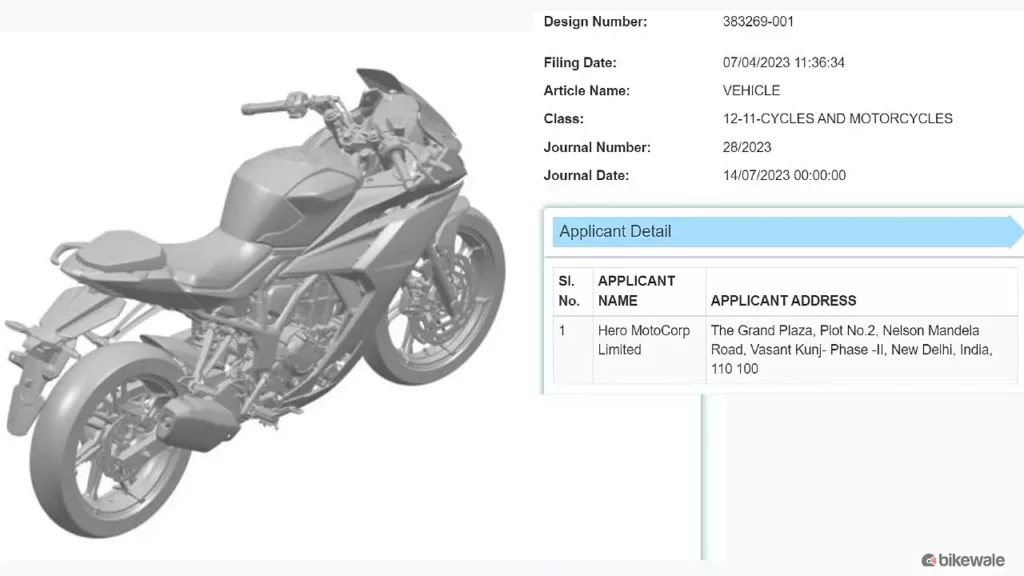Viewport: 1024px width, 576px height.
Task: Click the Sl. No. column header
Action: 573,291
